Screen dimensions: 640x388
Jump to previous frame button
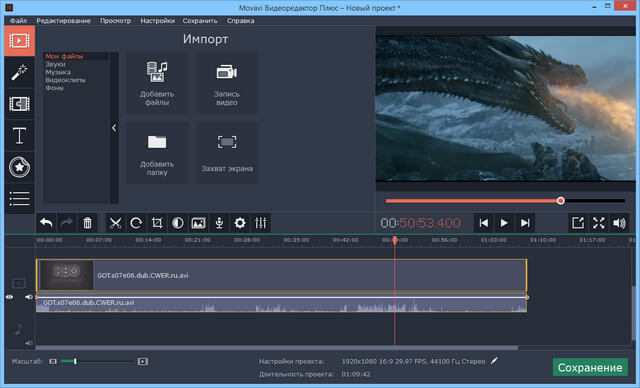click(484, 223)
